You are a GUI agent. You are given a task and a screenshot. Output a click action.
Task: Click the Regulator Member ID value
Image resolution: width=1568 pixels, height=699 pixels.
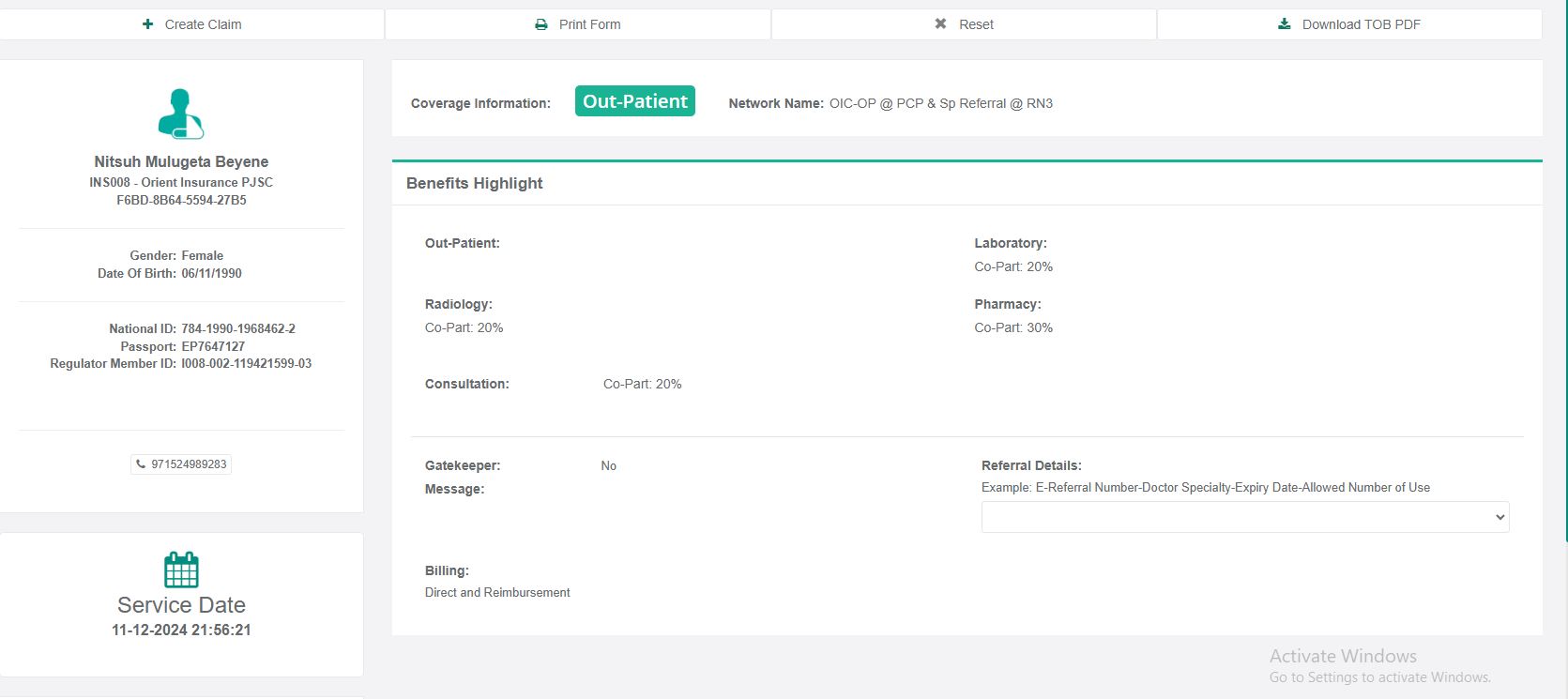246,363
